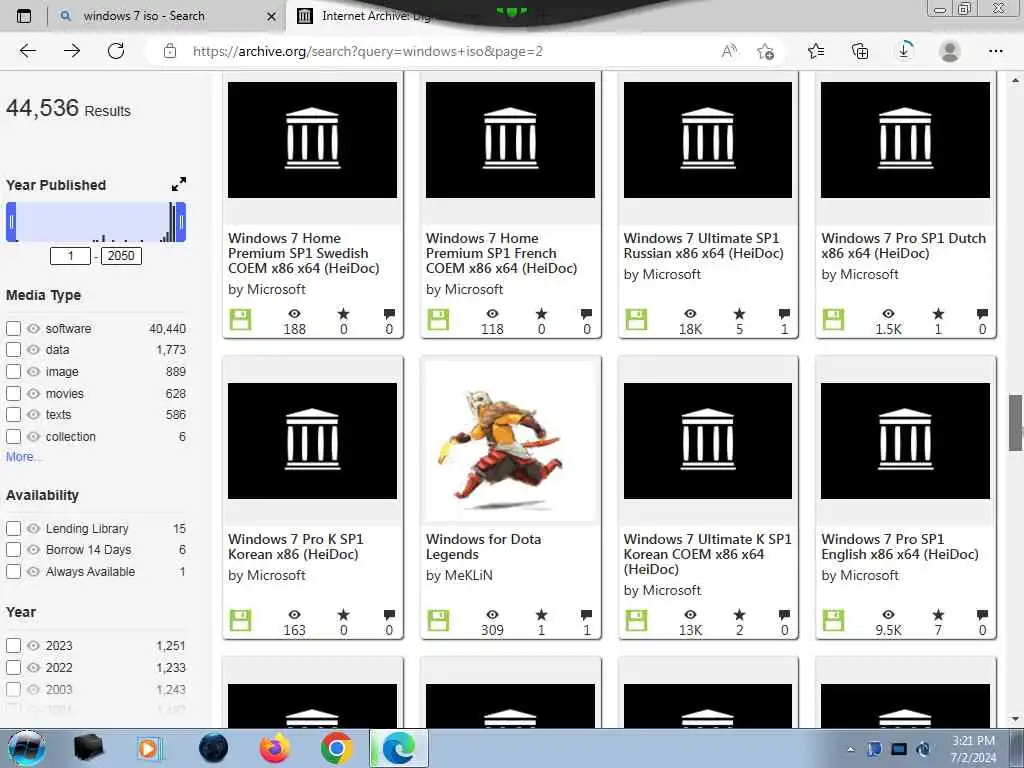Check the texts media type box
This screenshot has width=1024, height=768.
(x=13, y=415)
